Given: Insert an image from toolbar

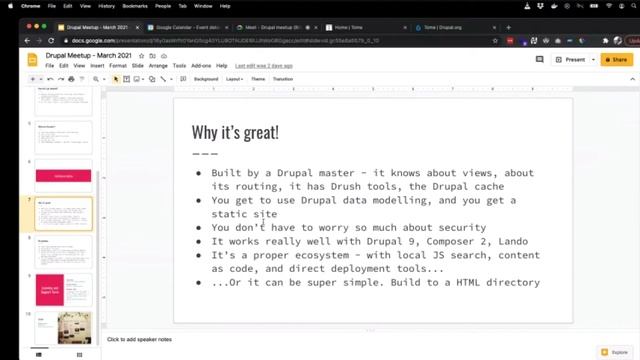Looking at the screenshot, I should tap(137, 79).
